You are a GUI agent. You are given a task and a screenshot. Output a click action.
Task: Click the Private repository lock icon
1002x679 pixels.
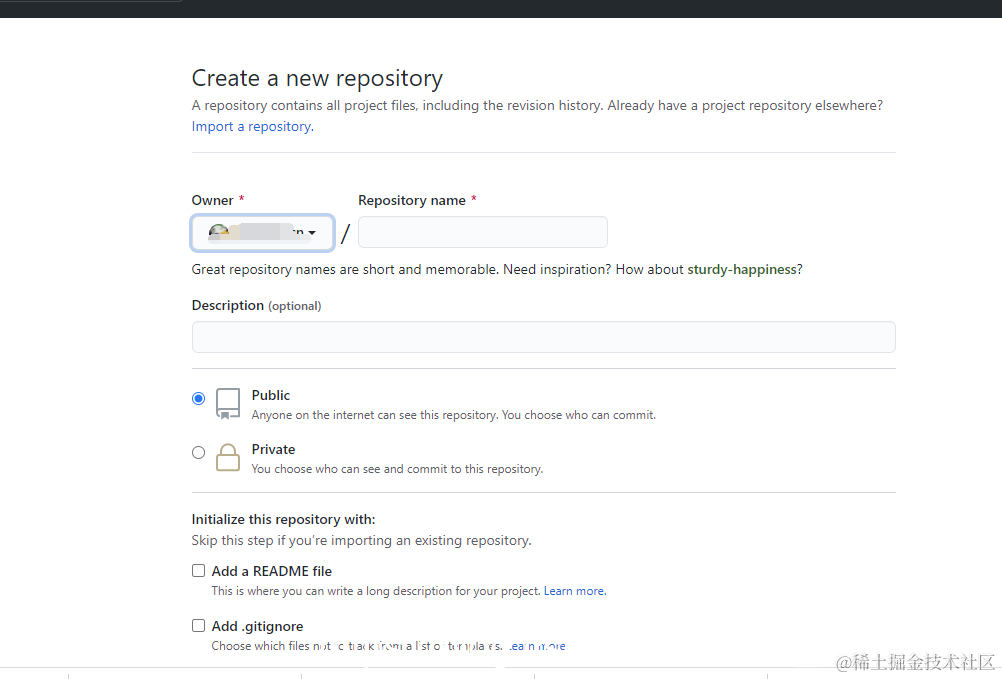click(x=228, y=457)
